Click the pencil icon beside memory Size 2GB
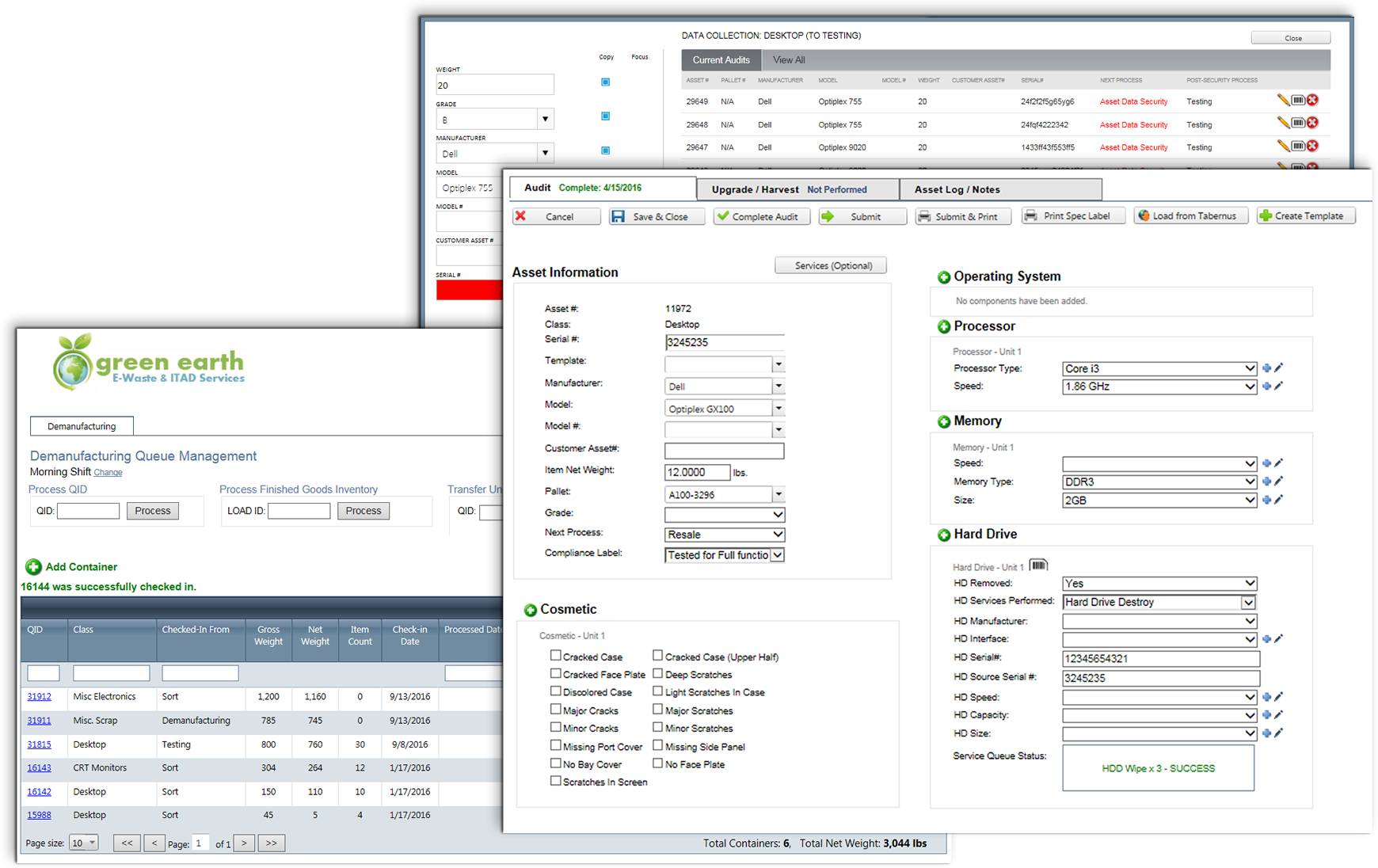Screen dimensions: 1378x868 (x=1279, y=501)
